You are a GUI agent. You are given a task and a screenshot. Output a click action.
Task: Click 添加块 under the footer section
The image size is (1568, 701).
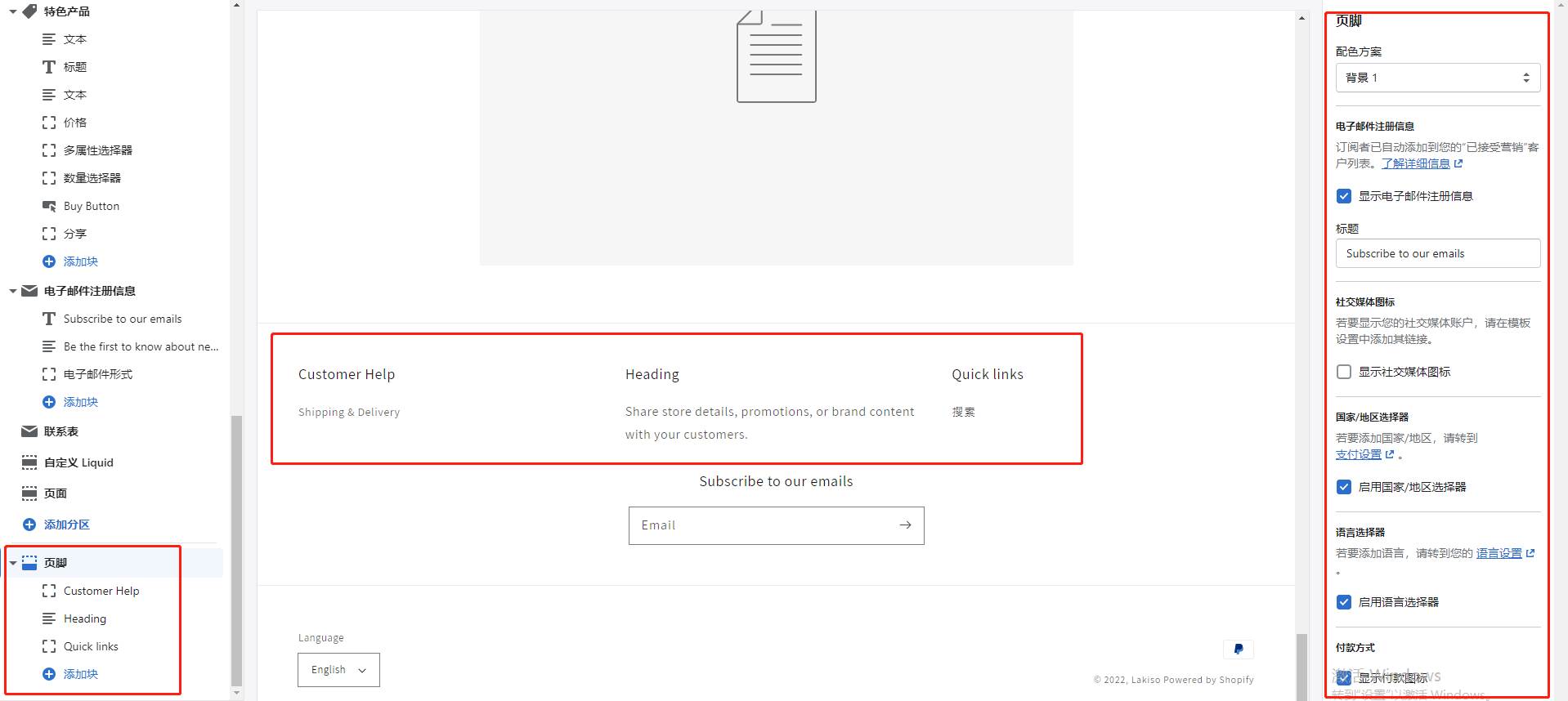(80, 674)
